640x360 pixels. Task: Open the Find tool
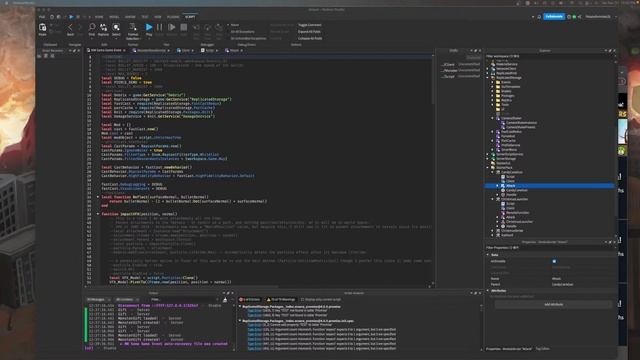click(92, 27)
